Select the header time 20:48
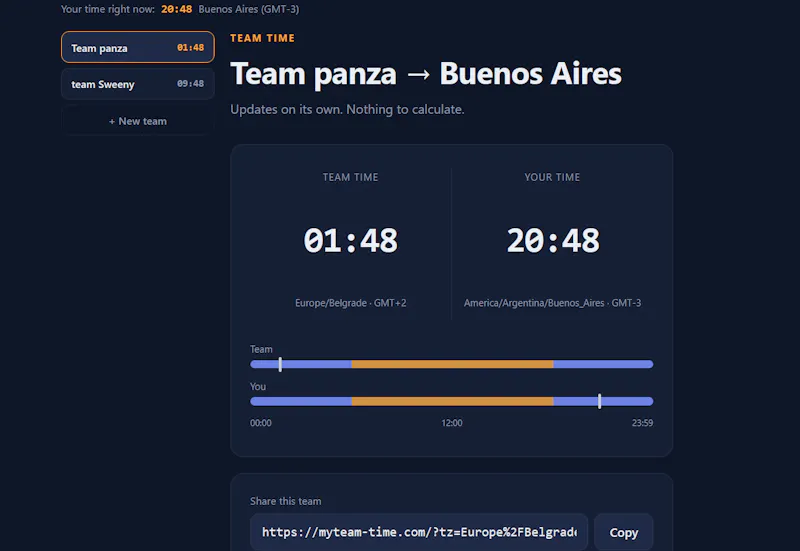The image size is (800, 551). (x=177, y=9)
